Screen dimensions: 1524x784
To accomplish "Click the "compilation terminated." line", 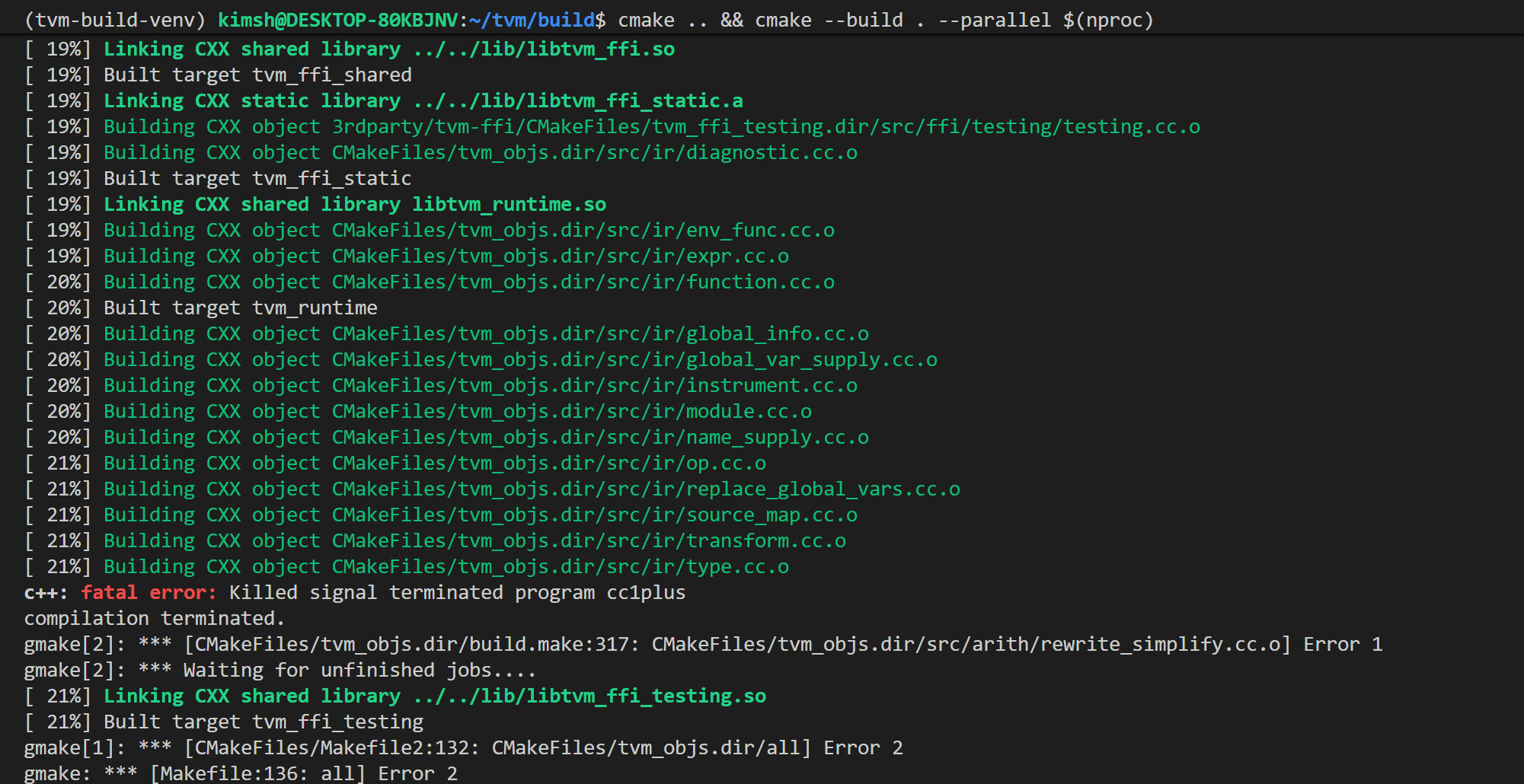I will click(154, 619).
